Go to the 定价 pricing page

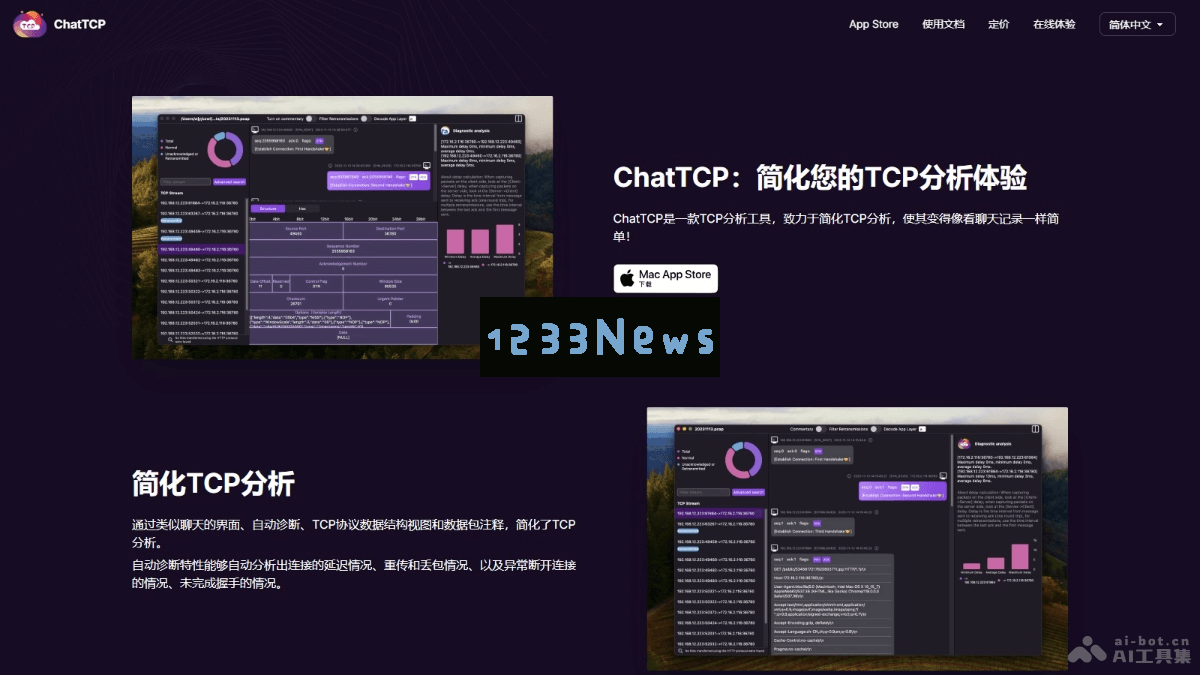pos(998,24)
